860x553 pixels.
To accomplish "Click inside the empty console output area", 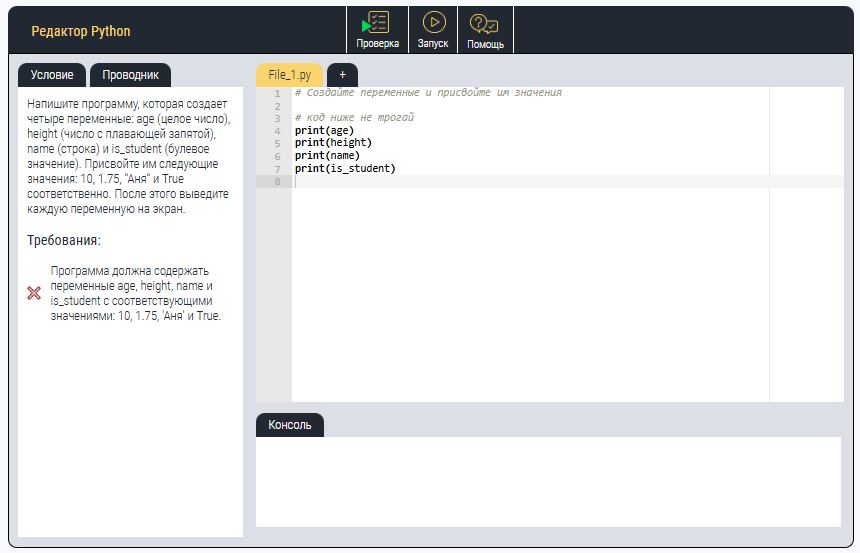I will point(548,481).
